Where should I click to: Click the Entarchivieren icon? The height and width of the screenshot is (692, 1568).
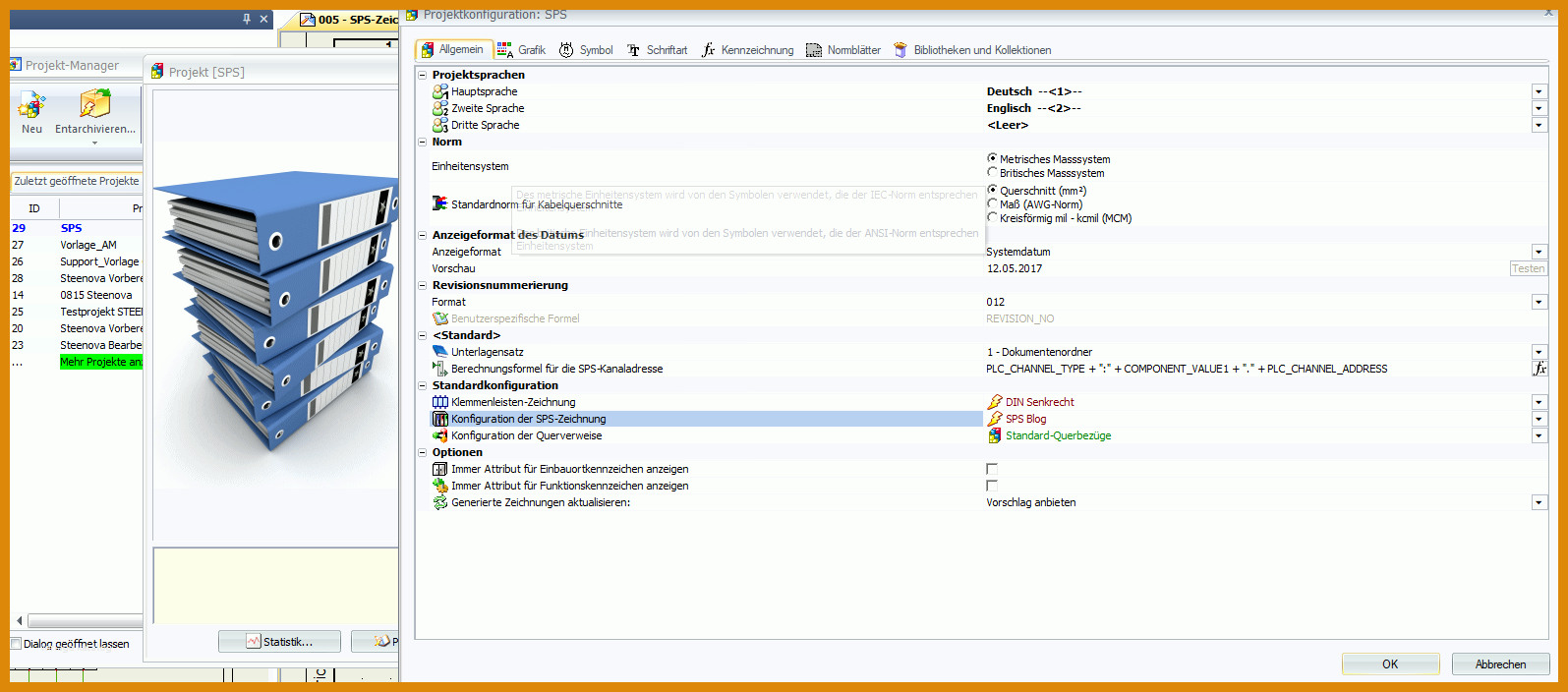point(95,103)
